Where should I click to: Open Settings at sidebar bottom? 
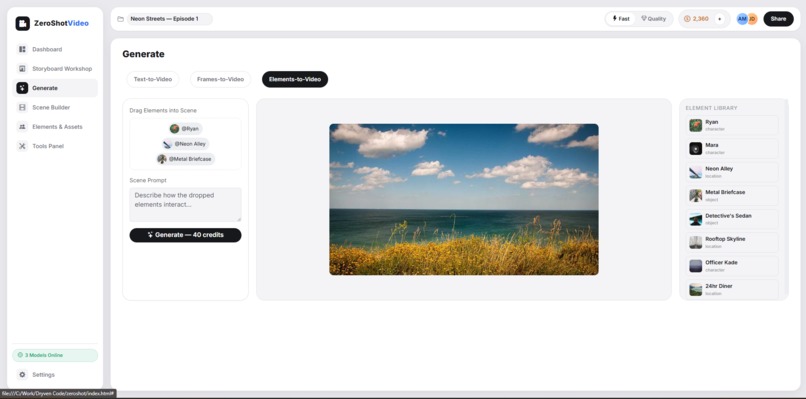point(55,375)
